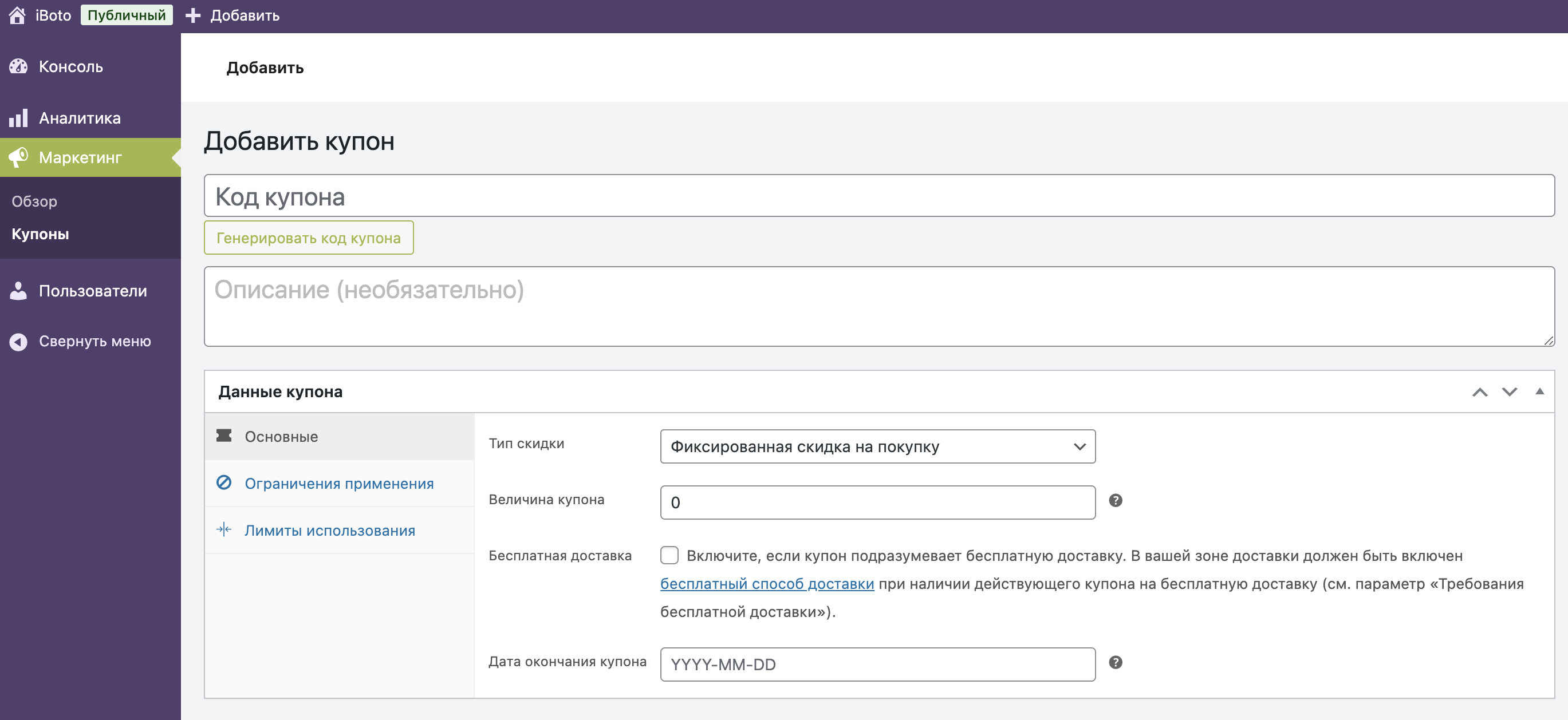Click the Данные купона panel heading
1568x720 pixels.
coord(280,392)
